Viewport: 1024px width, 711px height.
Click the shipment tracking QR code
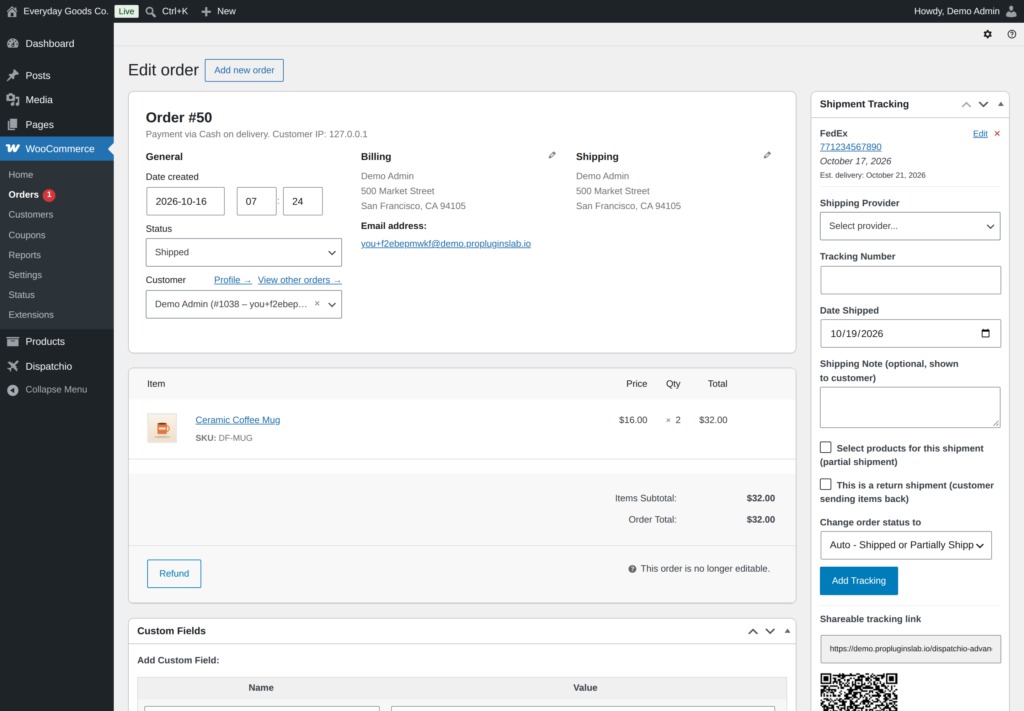point(858,691)
